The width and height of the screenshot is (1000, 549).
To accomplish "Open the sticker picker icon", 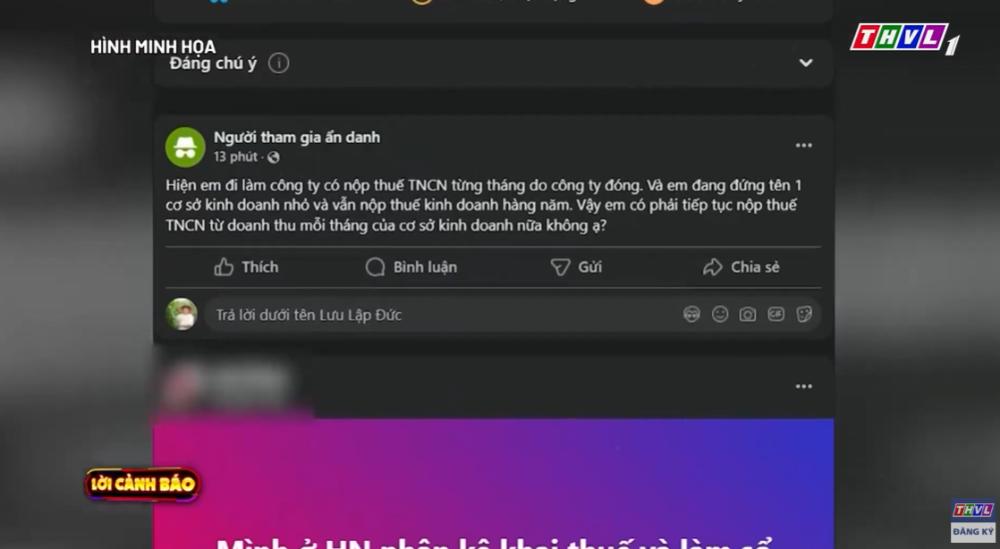I will 804,314.
